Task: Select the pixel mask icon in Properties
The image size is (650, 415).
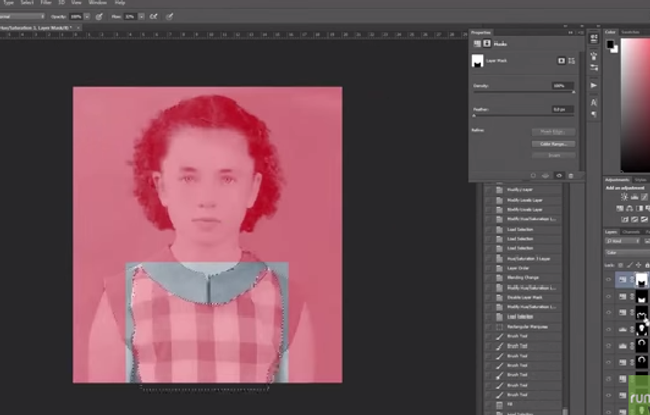Action: click(487, 44)
